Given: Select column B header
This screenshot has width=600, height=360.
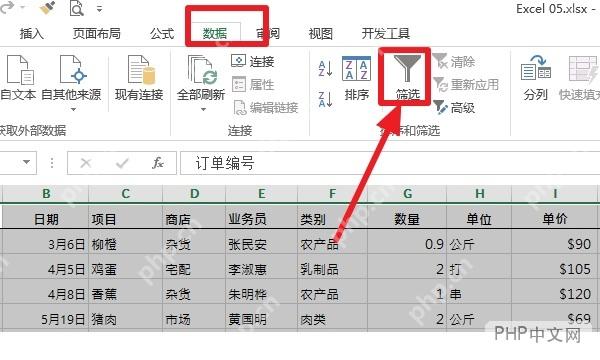Looking at the screenshot, I should [x=46, y=194].
